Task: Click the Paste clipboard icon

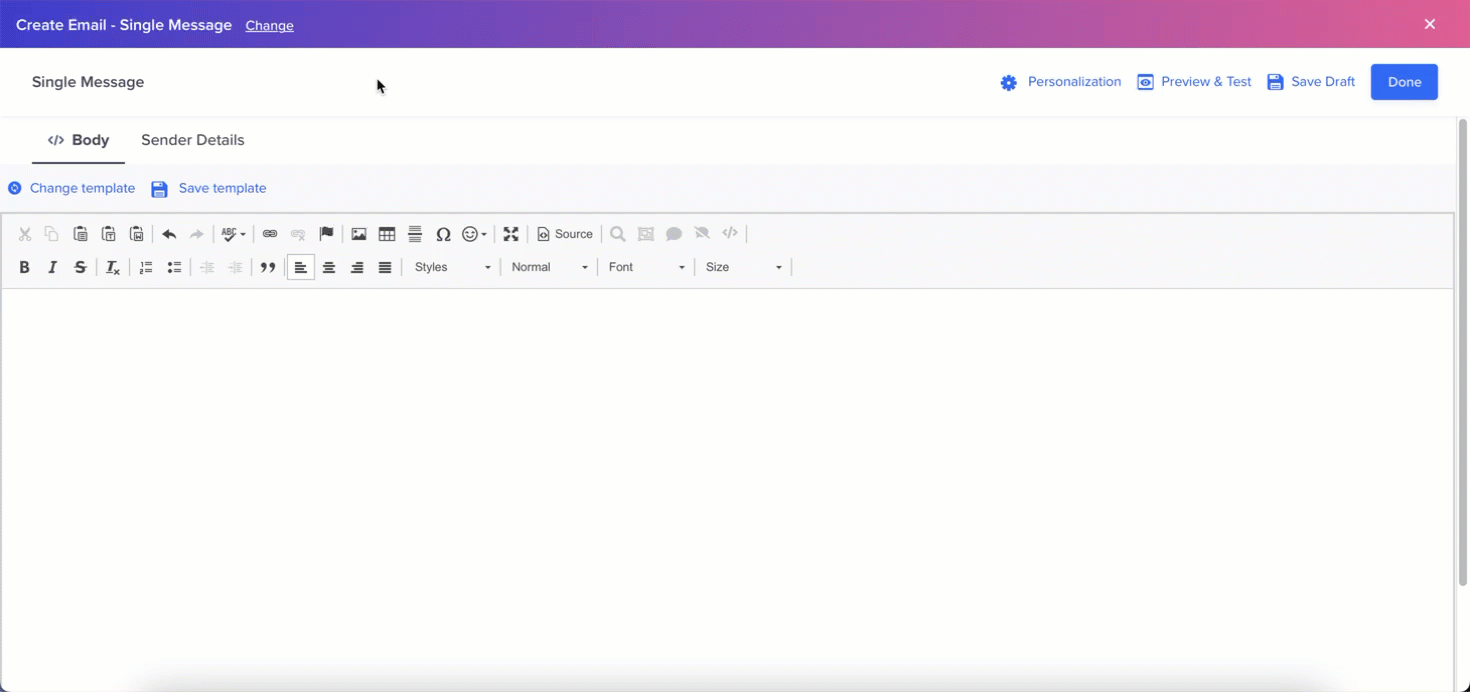Action: coord(80,234)
